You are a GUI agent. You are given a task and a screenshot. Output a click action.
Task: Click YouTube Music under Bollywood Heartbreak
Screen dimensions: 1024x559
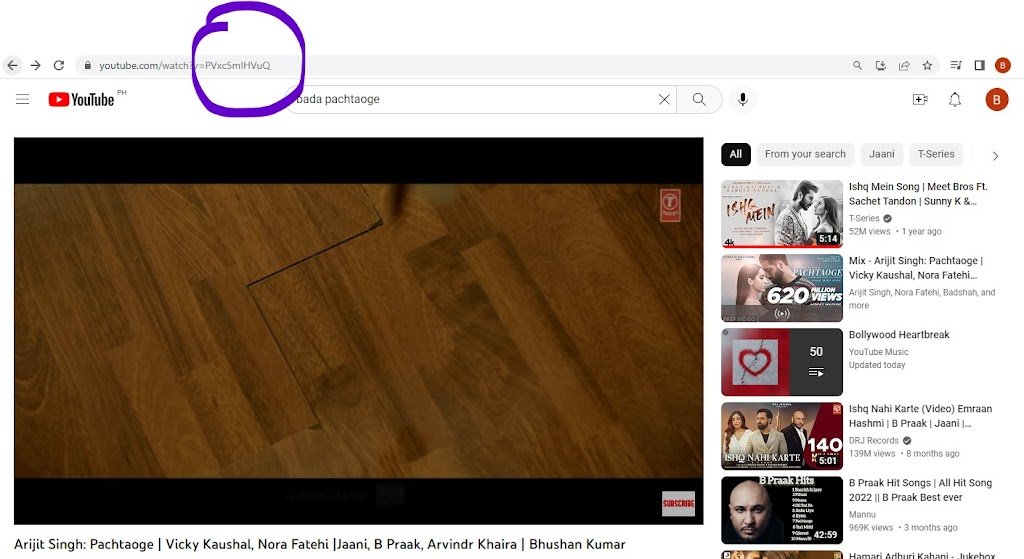pyautogui.click(x=878, y=351)
